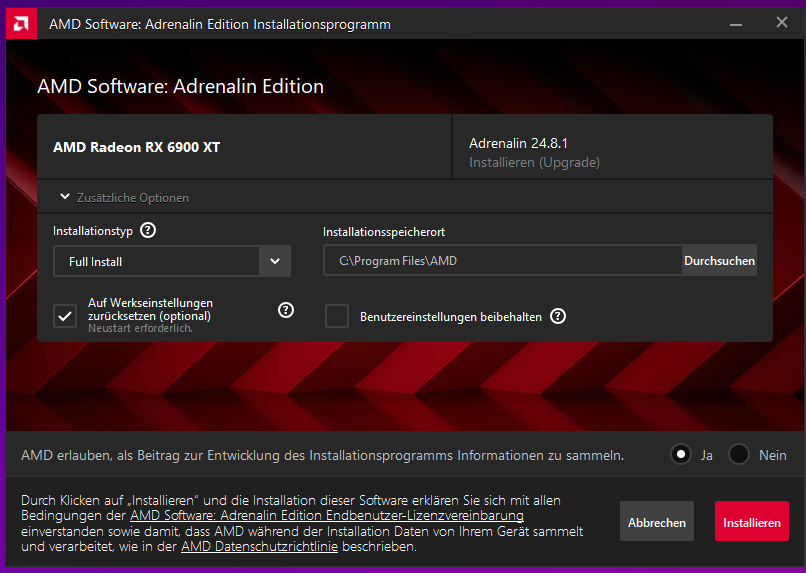Screen dimensions: 806x573
Task: Click the Durchsuchen button
Action: [719, 261]
